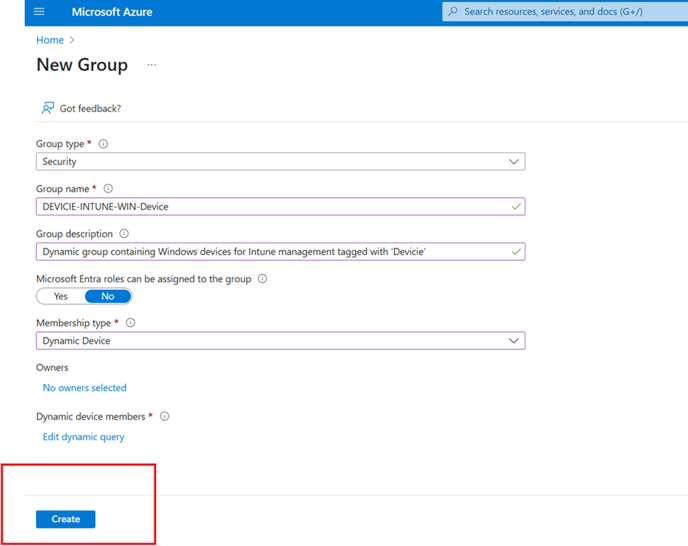Set Entra roles assignable to Yes
The width and height of the screenshot is (688, 546).
coord(61,296)
